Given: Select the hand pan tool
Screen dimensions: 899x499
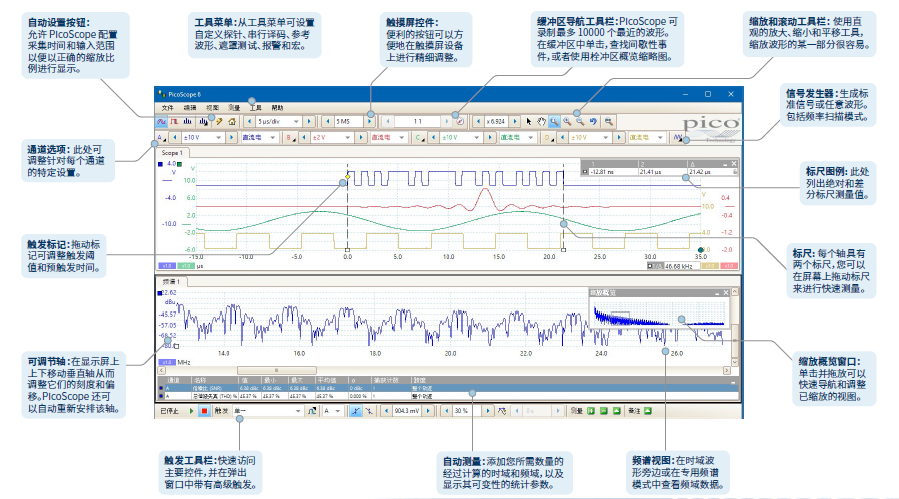Looking at the screenshot, I should click(543, 121).
